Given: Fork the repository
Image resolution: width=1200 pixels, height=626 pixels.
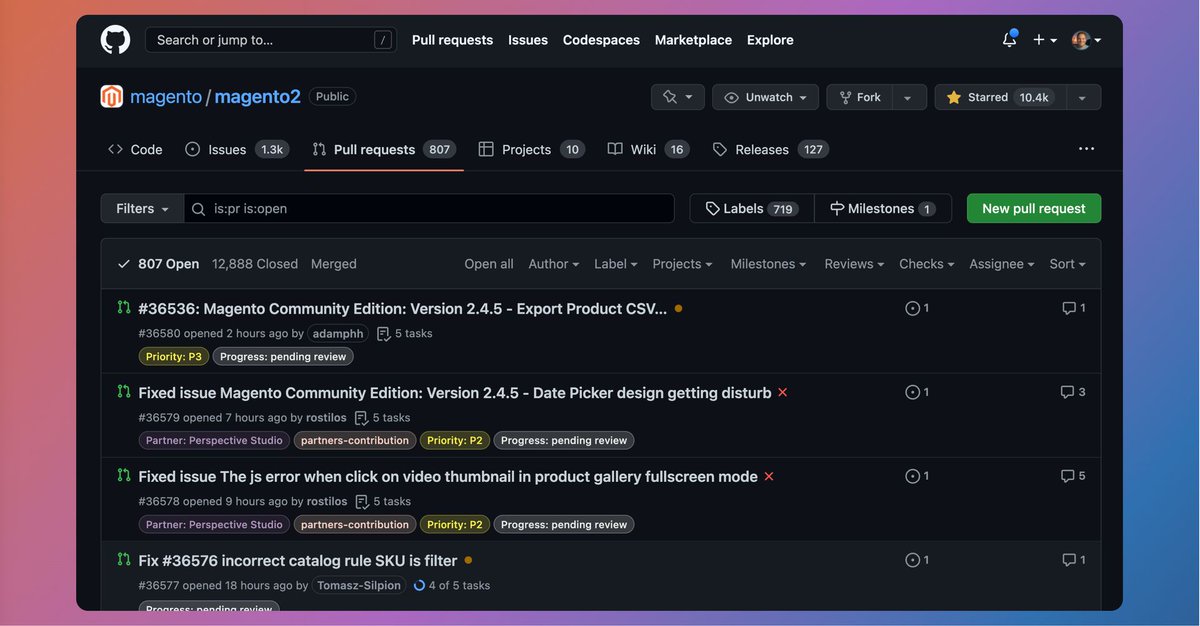Looking at the screenshot, I should point(859,97).
